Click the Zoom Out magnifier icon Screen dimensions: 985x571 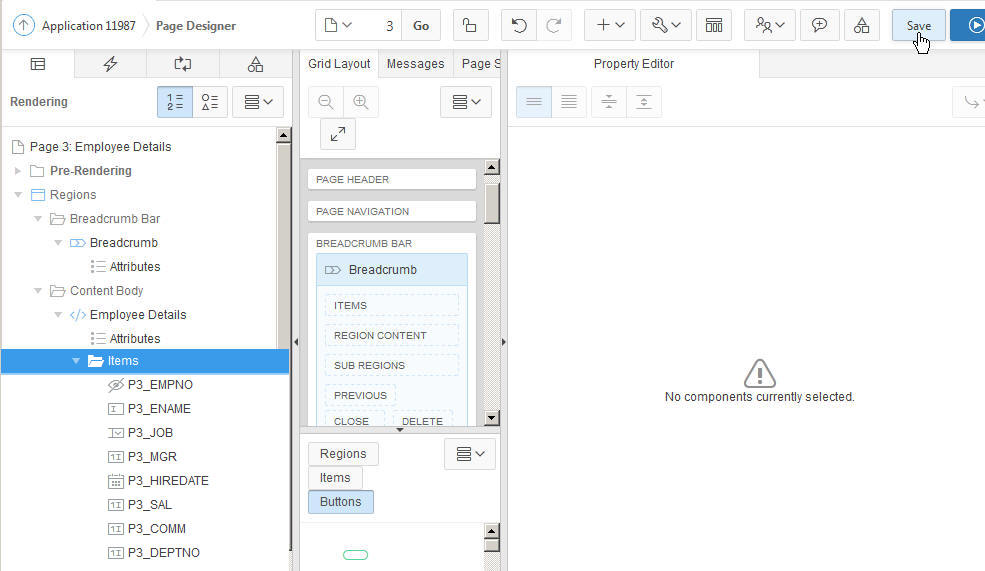[x=325, y=102]
